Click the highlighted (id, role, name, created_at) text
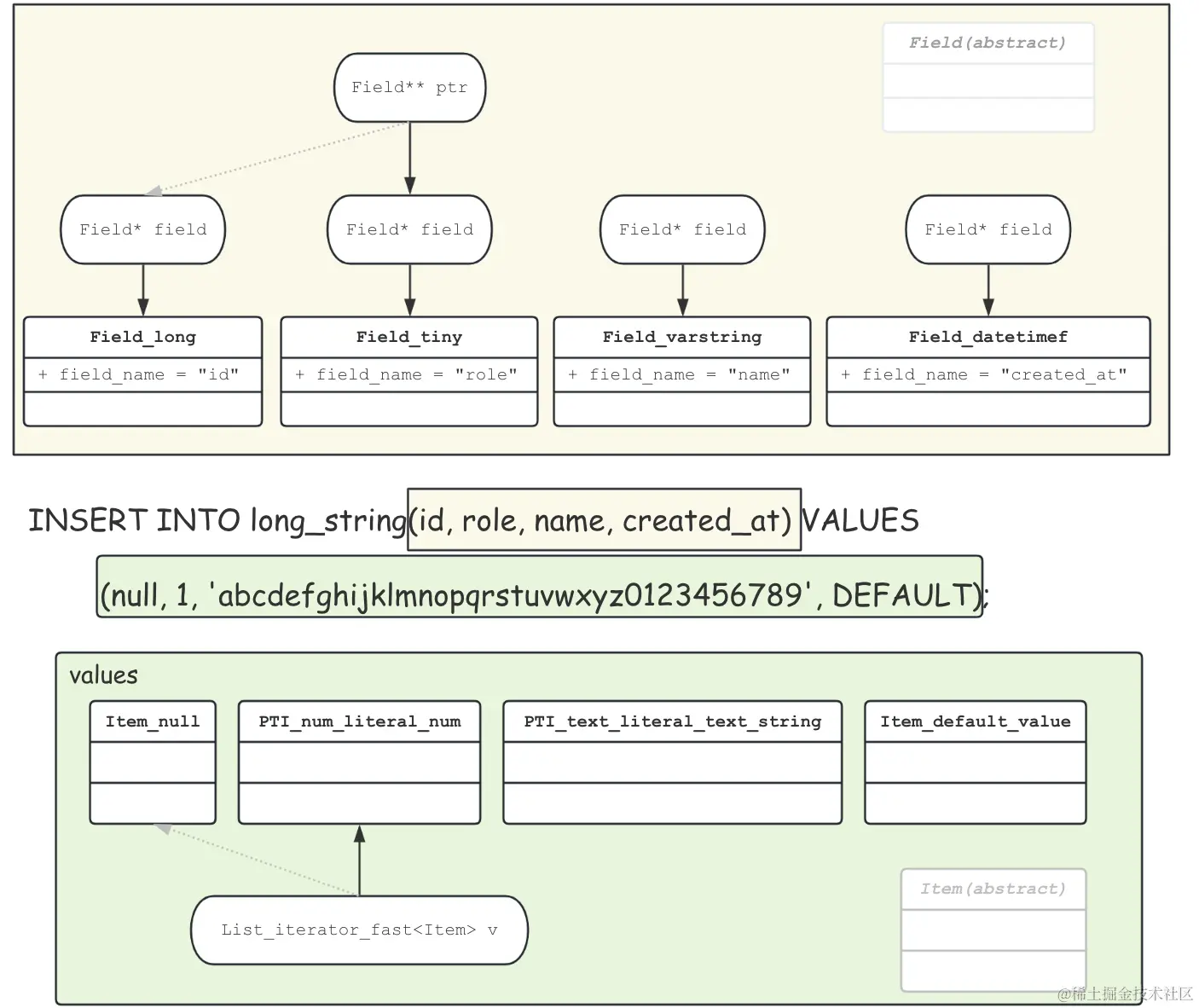1199x1008 pixels. [x=604, y=520]
